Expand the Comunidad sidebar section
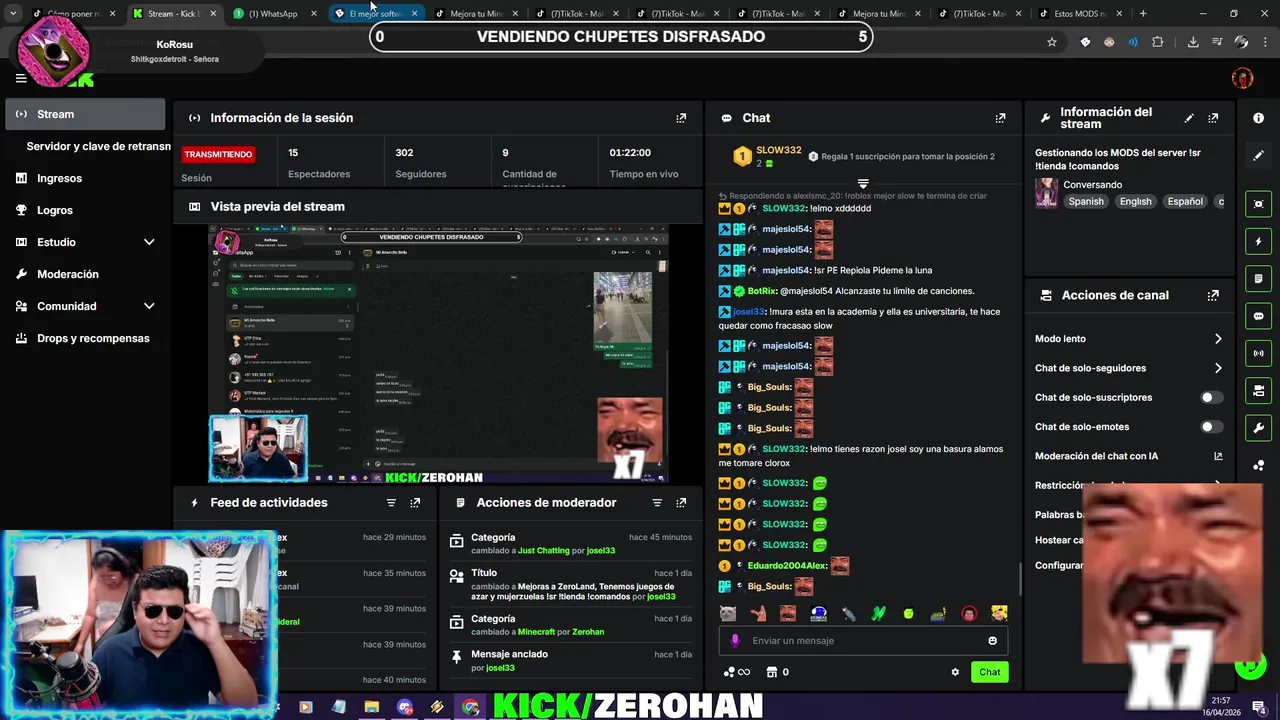 (149, 306)
